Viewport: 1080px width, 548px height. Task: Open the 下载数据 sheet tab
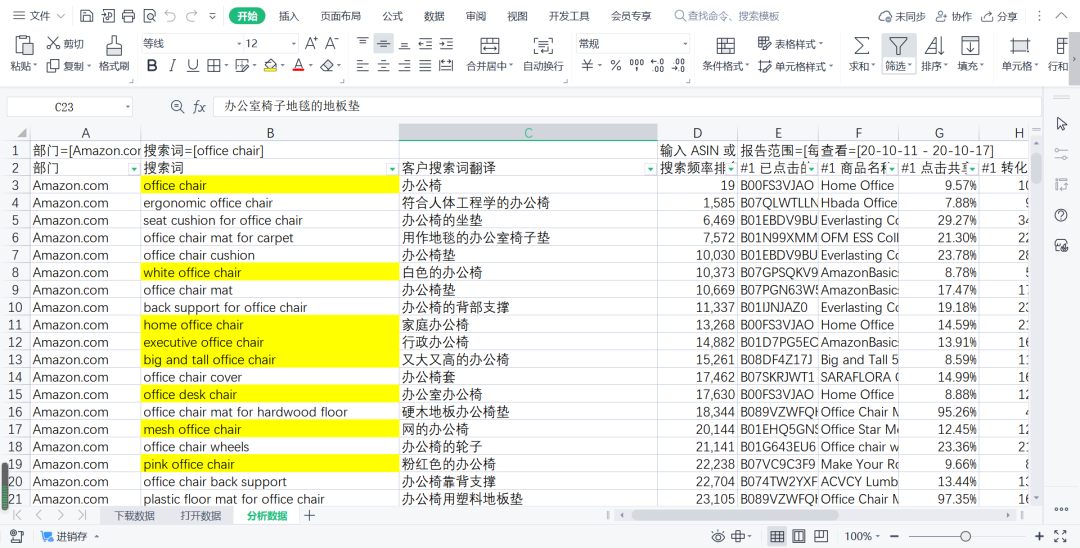click(134, 516)
